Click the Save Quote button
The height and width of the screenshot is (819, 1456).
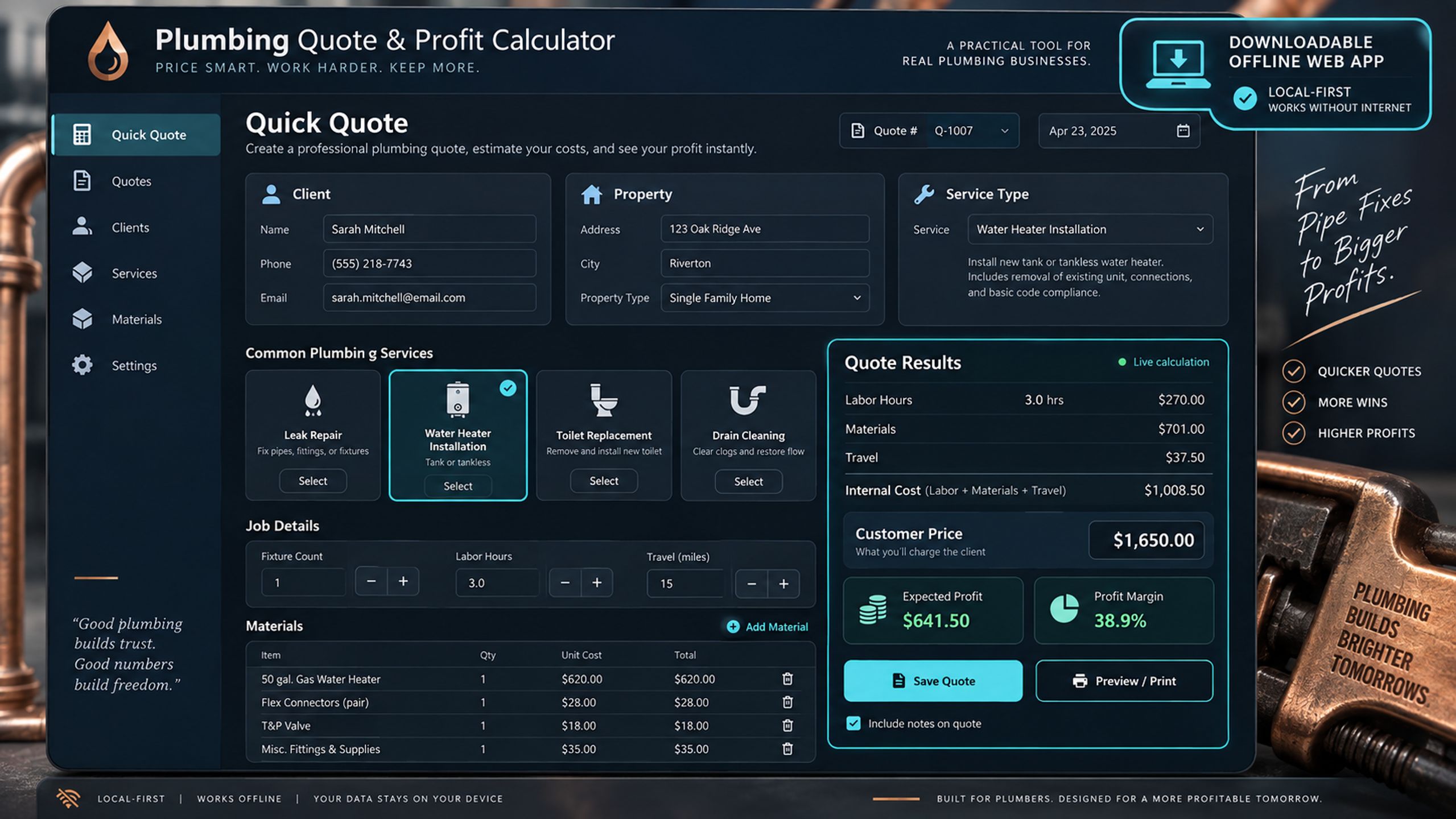[x=933, y=681]
